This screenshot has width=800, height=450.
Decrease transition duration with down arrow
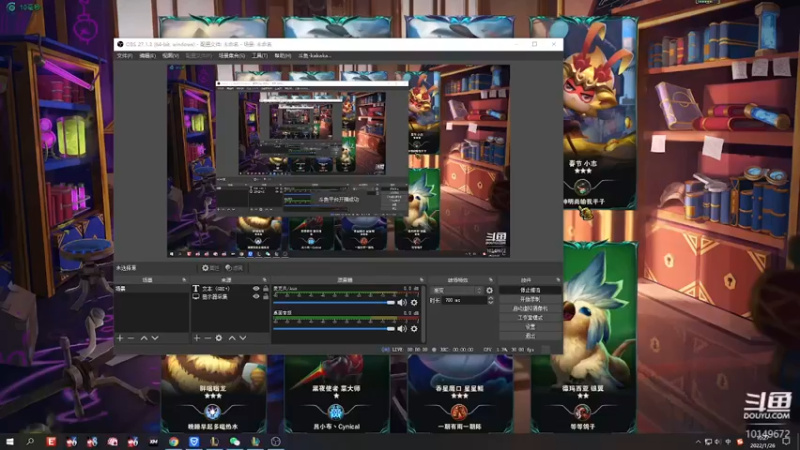[490, 303]
